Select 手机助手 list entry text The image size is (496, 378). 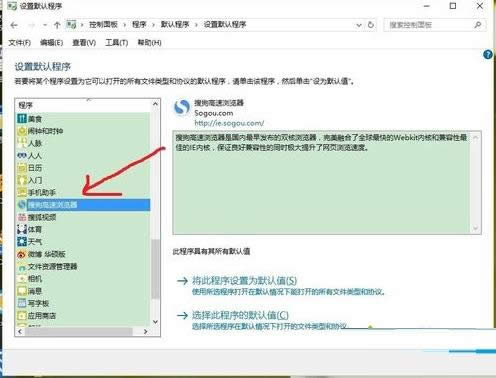tap(42, 192)
